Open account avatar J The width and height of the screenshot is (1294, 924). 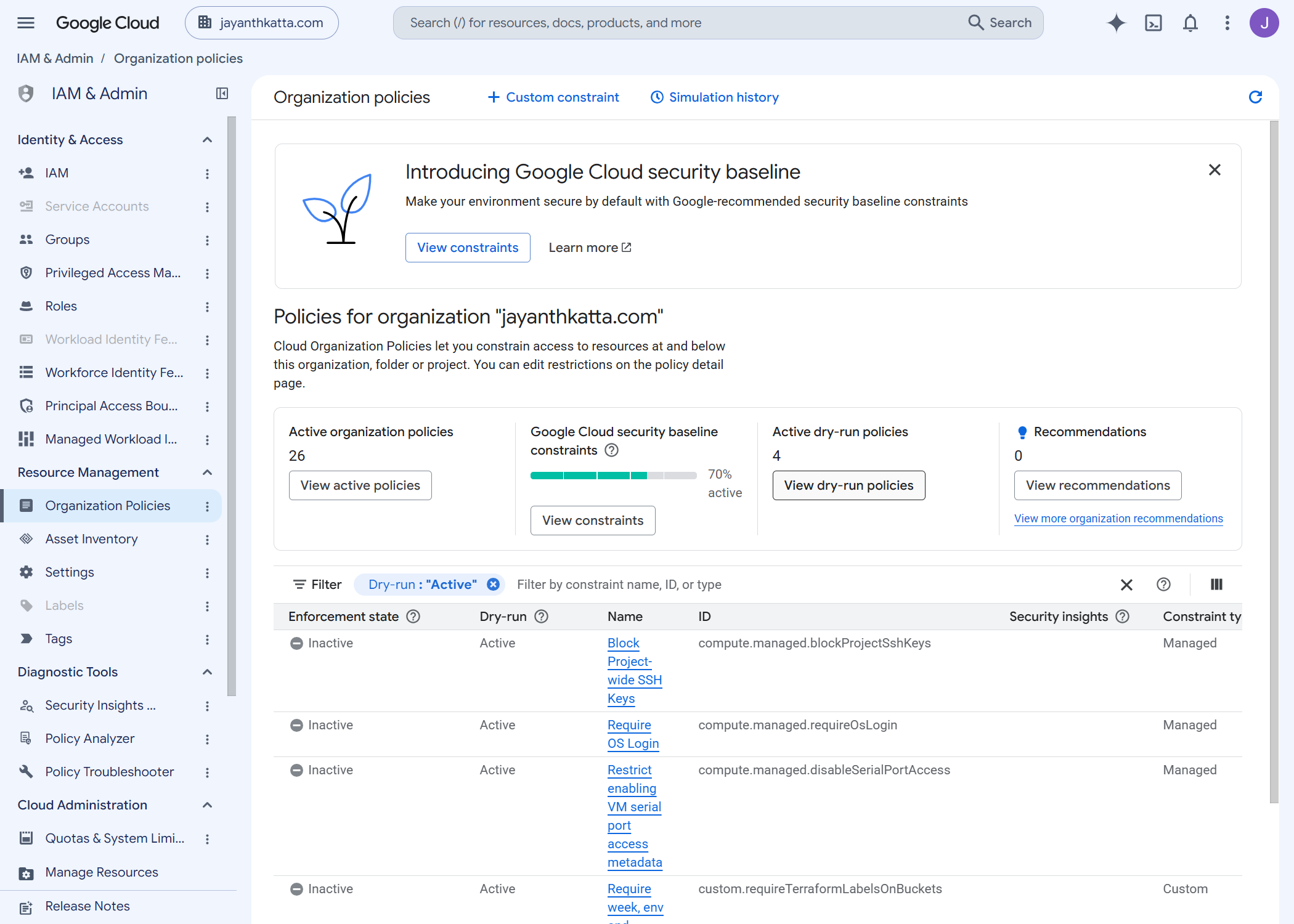(x=1264, y=23)
